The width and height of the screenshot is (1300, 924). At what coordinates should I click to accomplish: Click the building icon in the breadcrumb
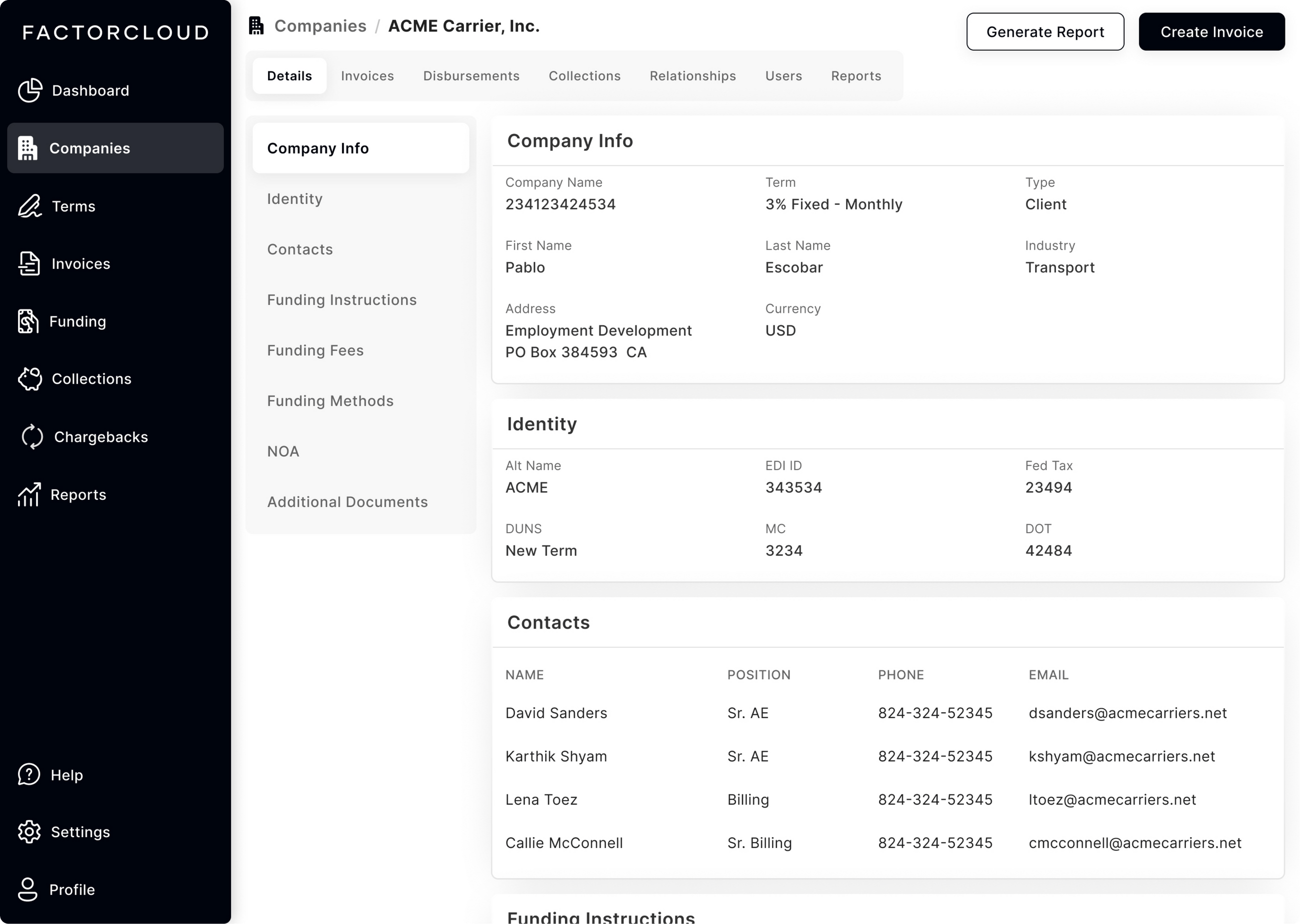coord(256,25)
